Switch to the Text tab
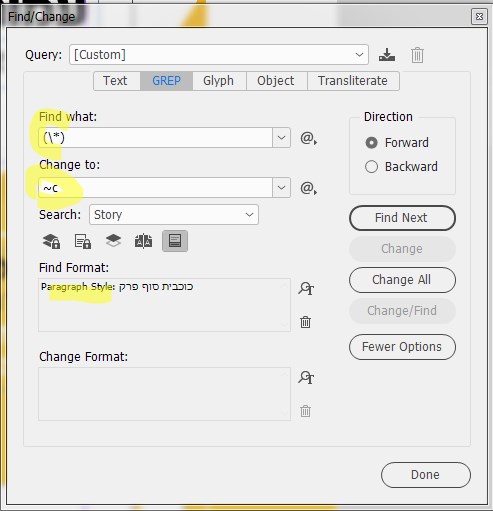The height and width of the screenshot is (511, 493). coord(116,81)
